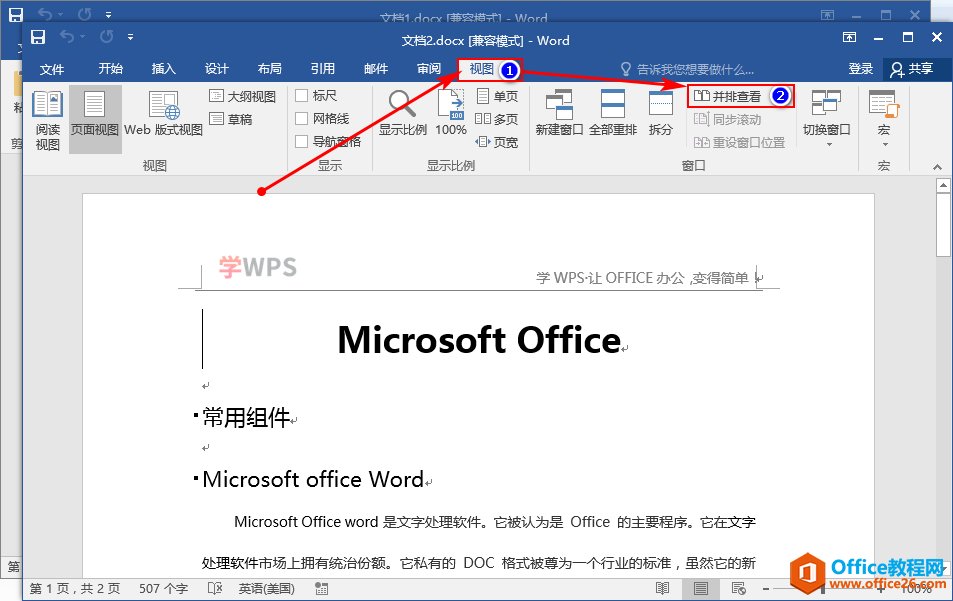Click the vertical scrollbar thumb
The height and width of the screenshot is (601, 953).
coord(943,224)
